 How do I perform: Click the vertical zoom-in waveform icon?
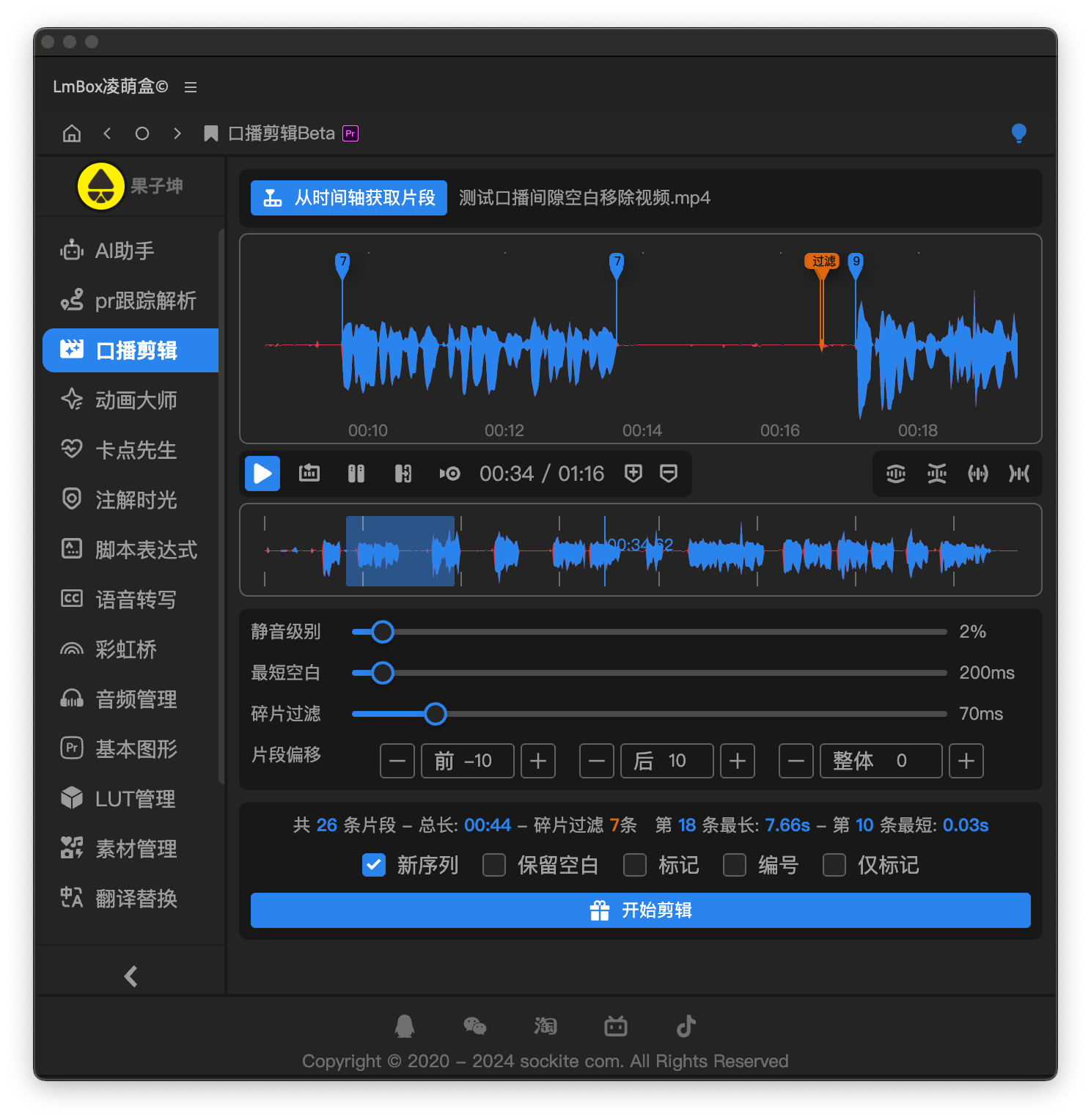pyautogui.click(x=896, y=474)
